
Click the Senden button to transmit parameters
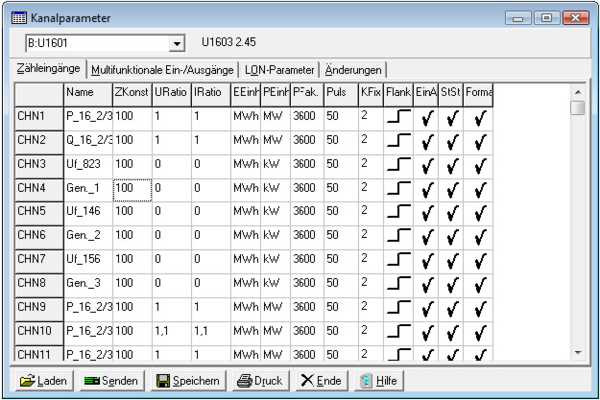[x=110, y=381]
